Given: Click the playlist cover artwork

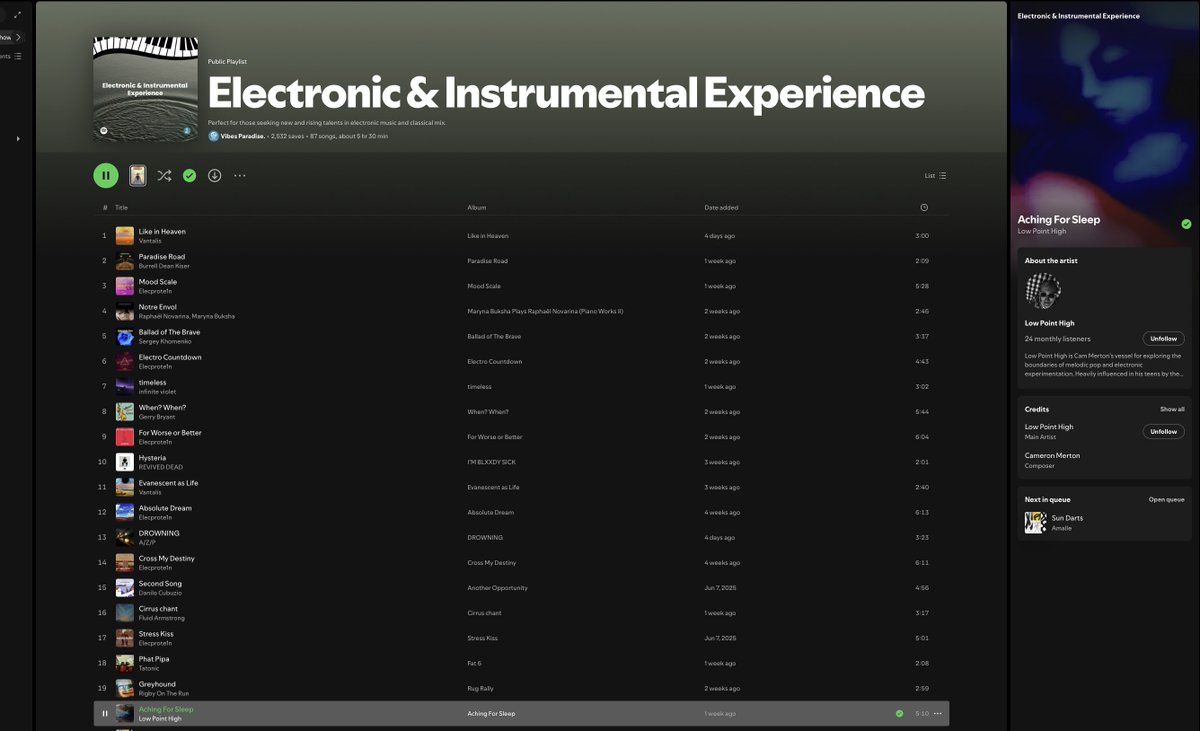Looking at the screenshot, I should click(145, 88).
